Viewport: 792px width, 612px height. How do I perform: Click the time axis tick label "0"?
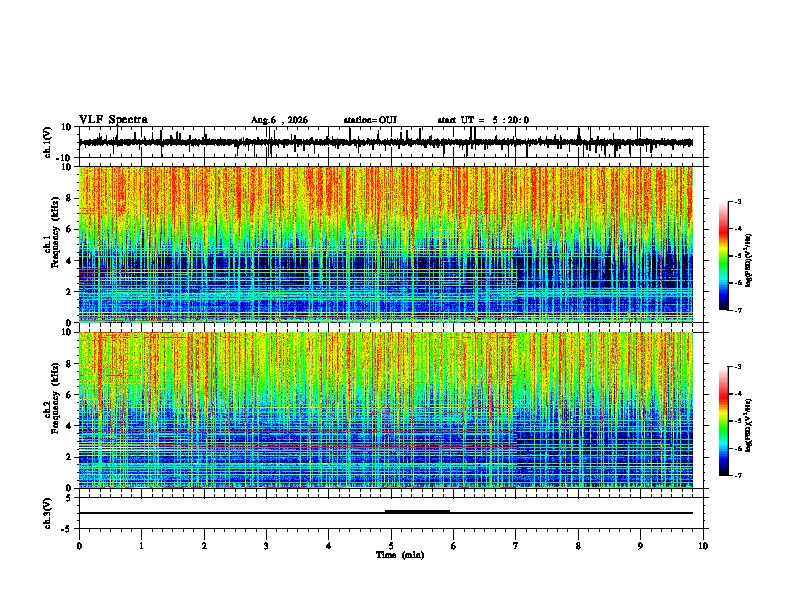coord(79,546)
